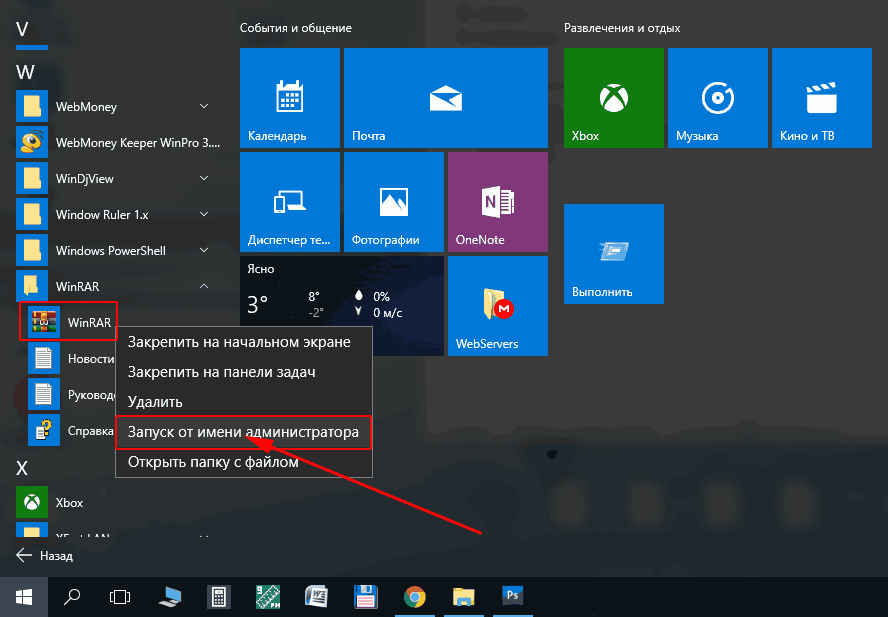Image resolution: width=888 pixels, height=617 pixels.
Task: Open the Диспетчер телефонов tile
Action: [x=289, y=202]
